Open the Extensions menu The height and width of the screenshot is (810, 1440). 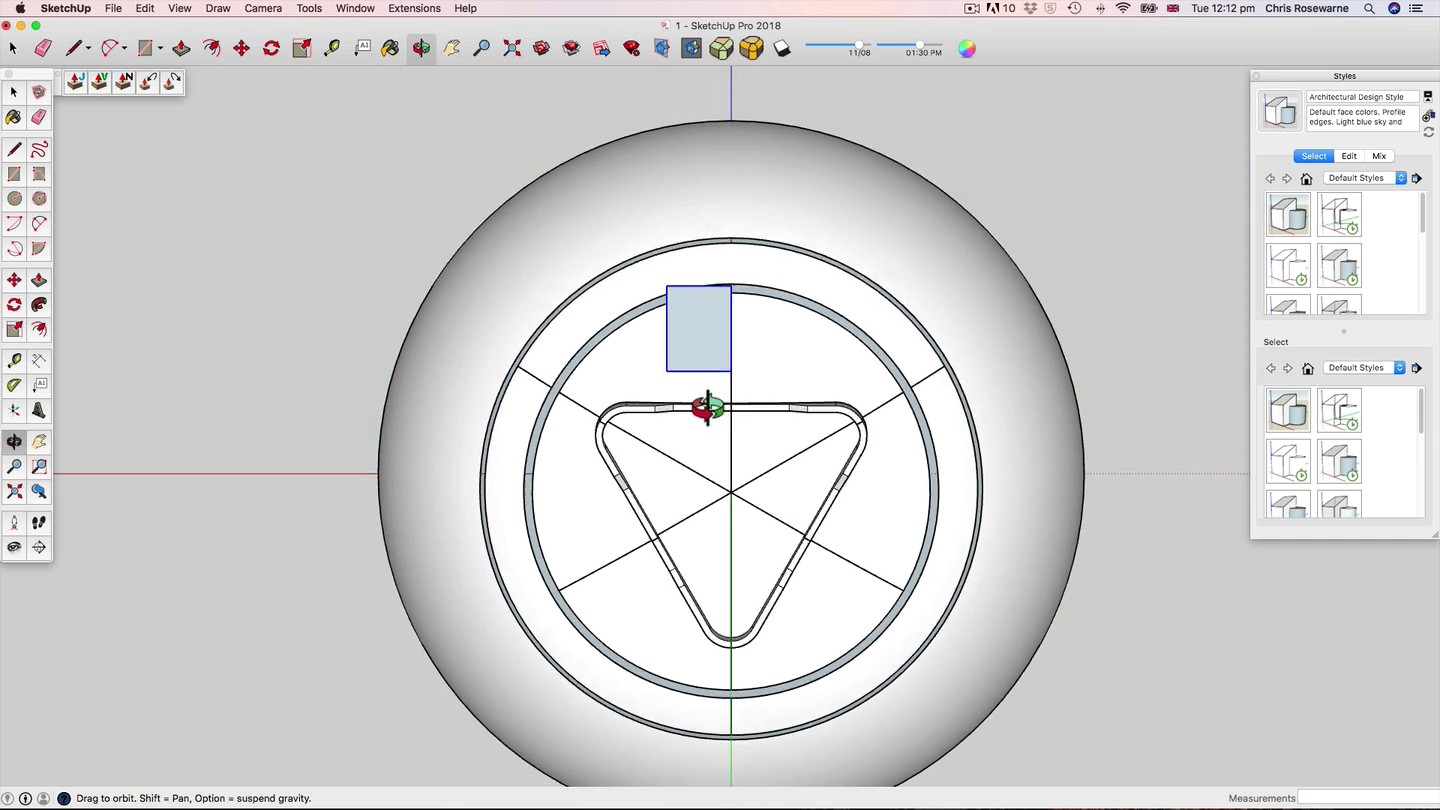(414, 8)
